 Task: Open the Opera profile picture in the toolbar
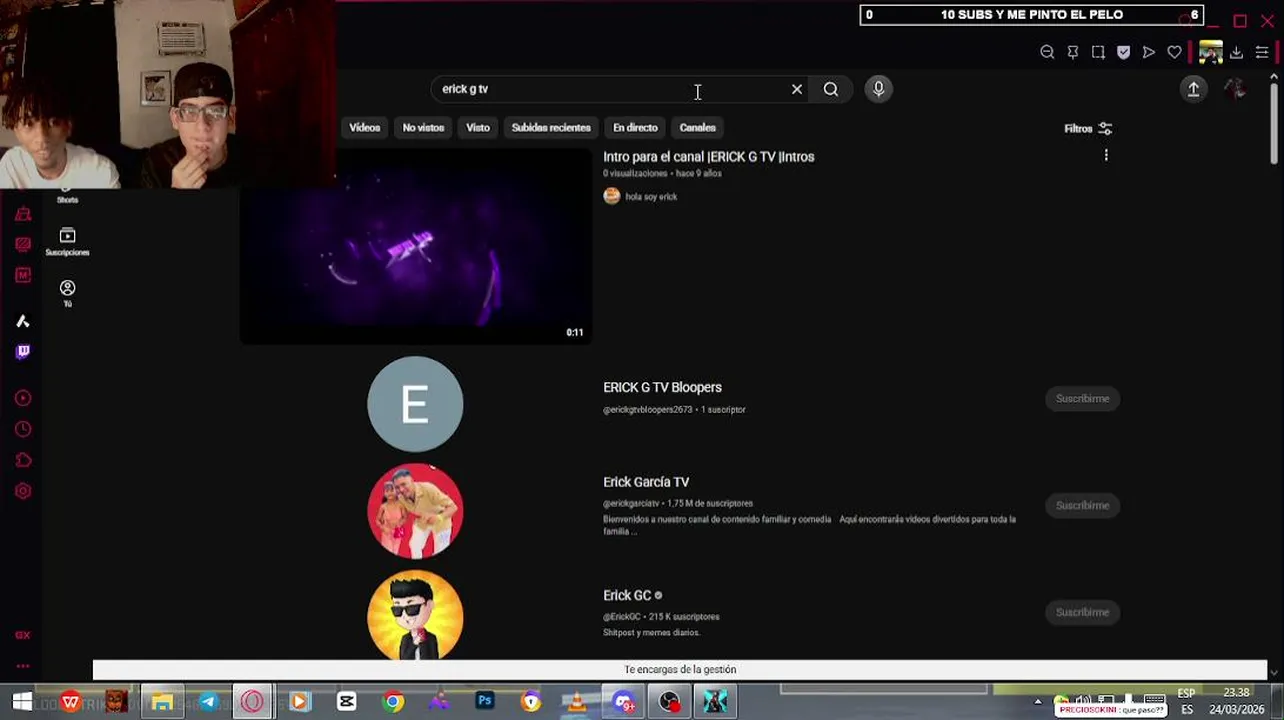coord(1210,52)
